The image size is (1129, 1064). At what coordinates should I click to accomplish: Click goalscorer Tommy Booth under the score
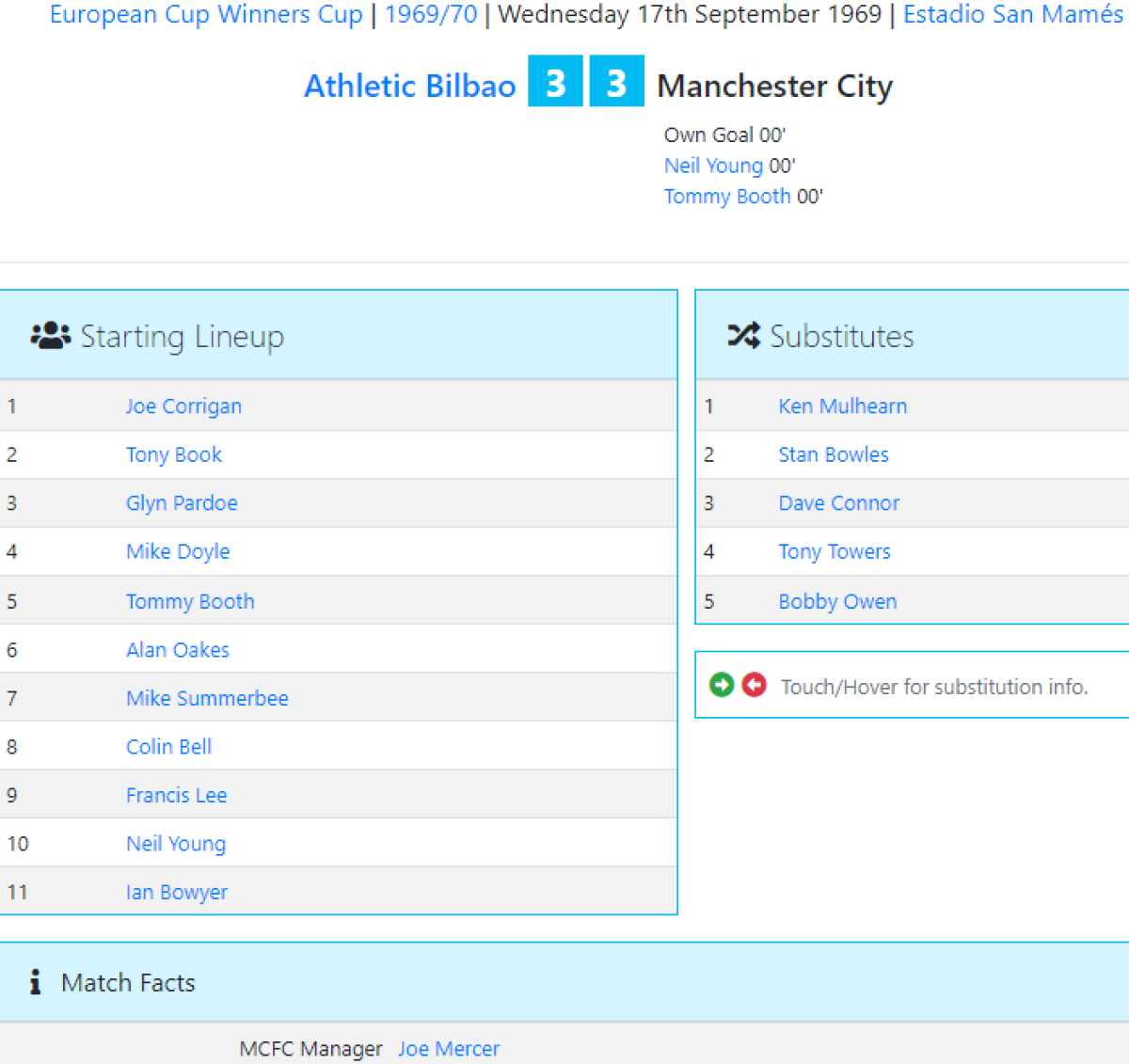726,197
